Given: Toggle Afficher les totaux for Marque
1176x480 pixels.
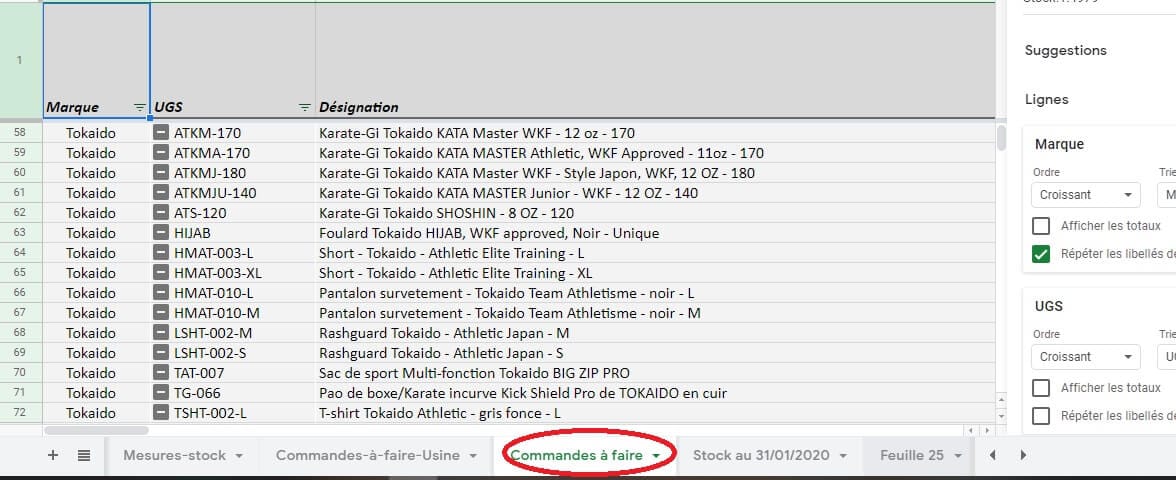Looking at the screenshot, I should click(1041, 226).
